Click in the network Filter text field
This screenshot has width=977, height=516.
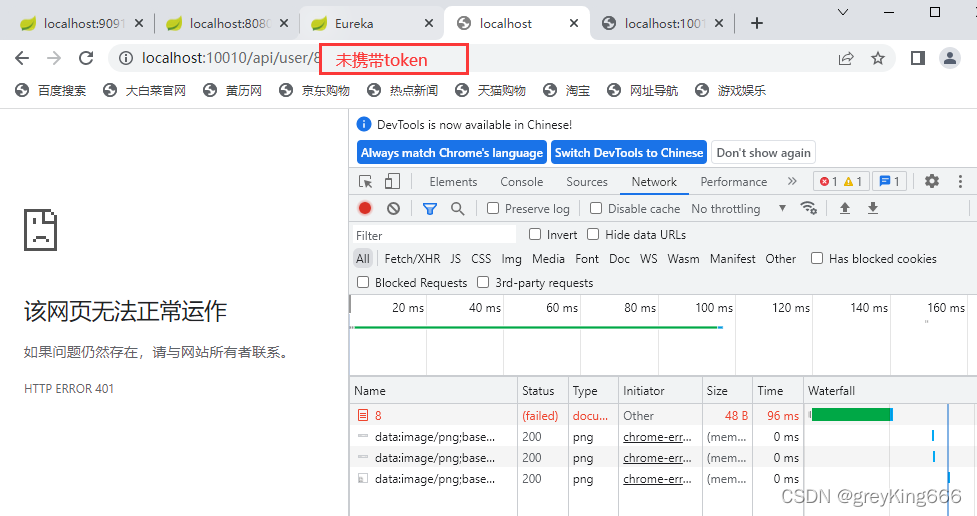pyautogui.click(x=434, y=235)
